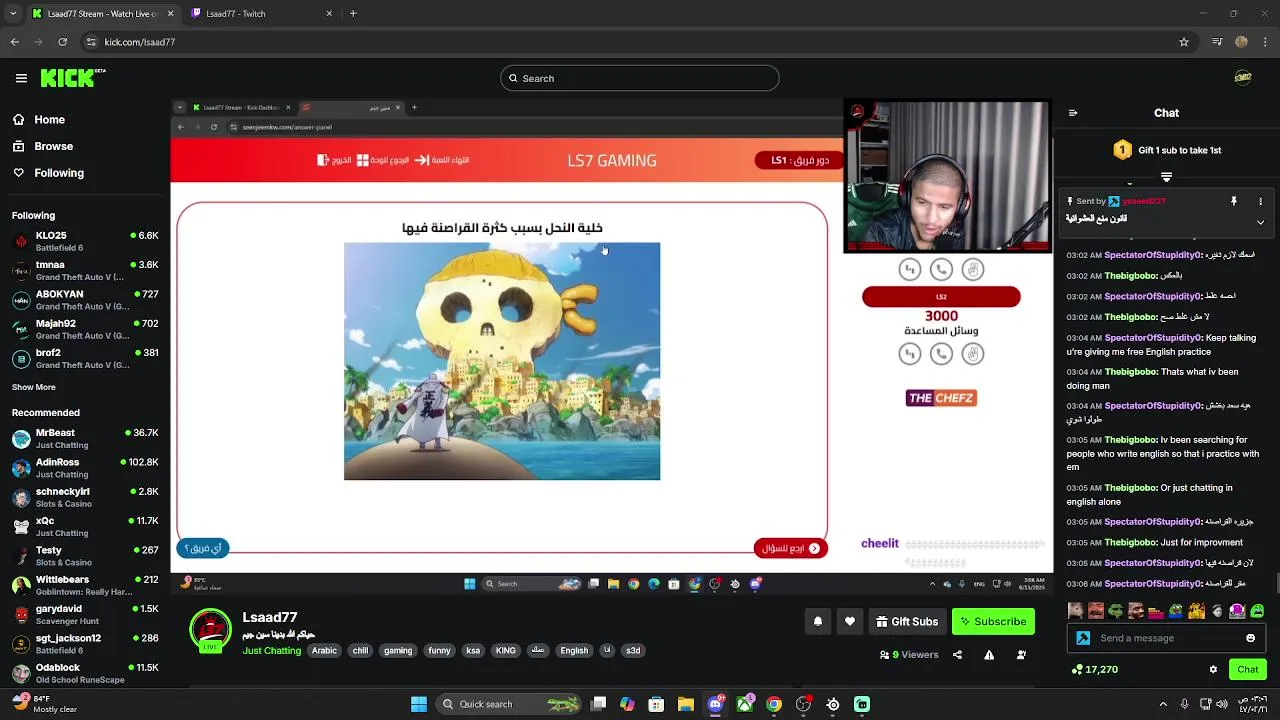
Task: Open pinned message three-dot options
Action: [x=1260, y=201]
